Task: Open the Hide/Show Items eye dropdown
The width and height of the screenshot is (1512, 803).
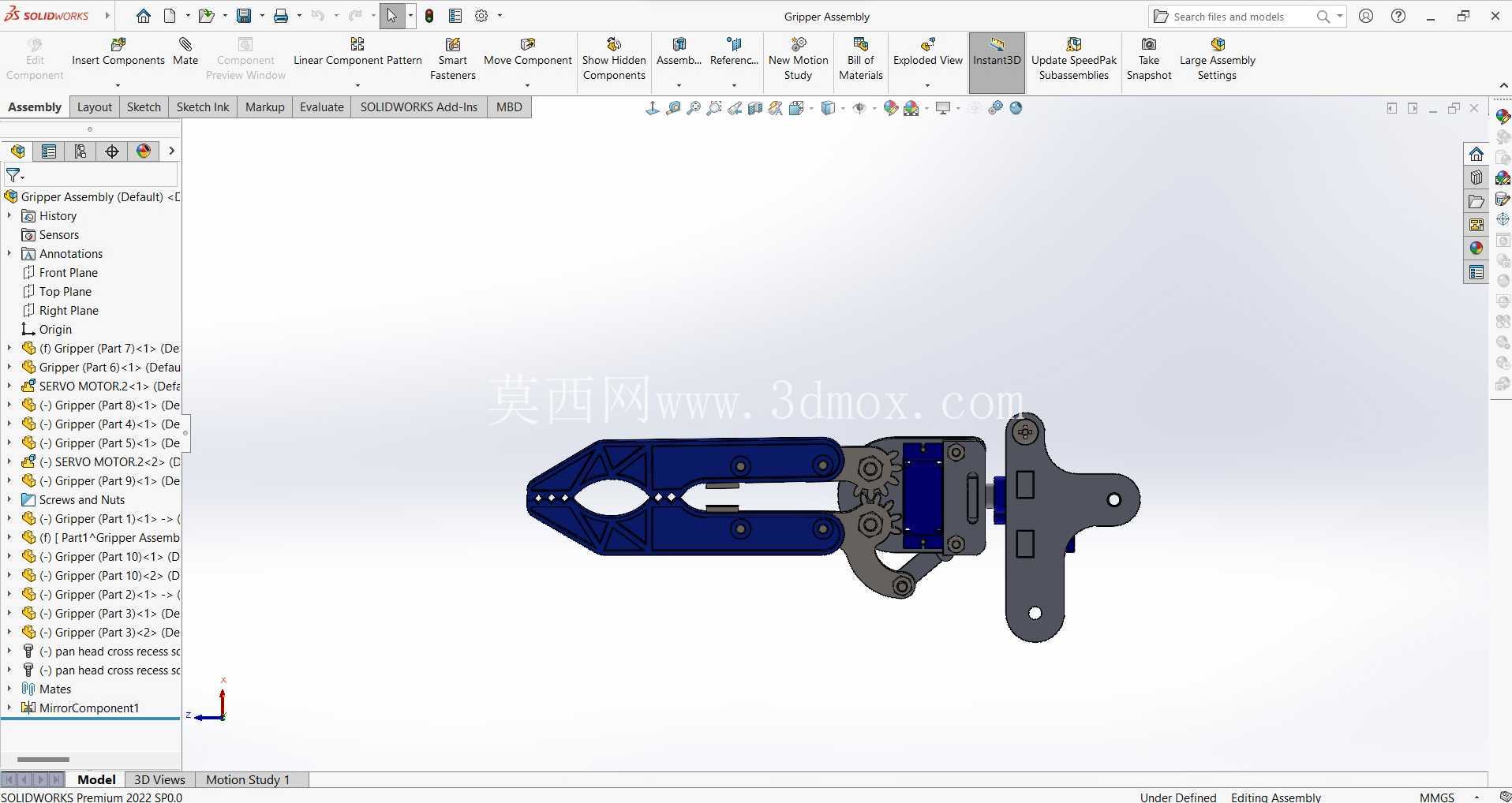Action: (x=874, y=108)
